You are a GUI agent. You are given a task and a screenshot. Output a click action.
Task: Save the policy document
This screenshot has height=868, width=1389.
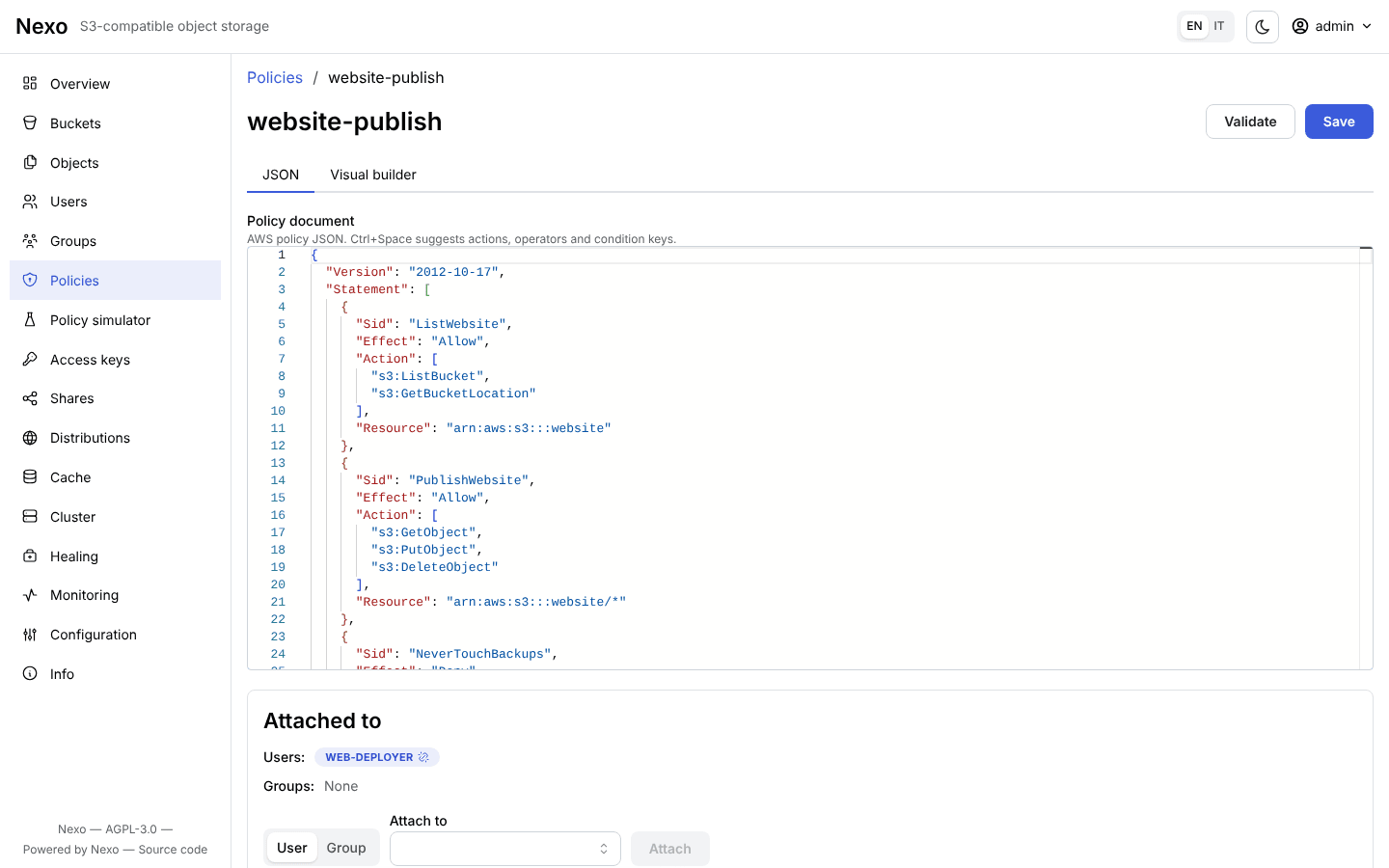tap(1339, 122)
